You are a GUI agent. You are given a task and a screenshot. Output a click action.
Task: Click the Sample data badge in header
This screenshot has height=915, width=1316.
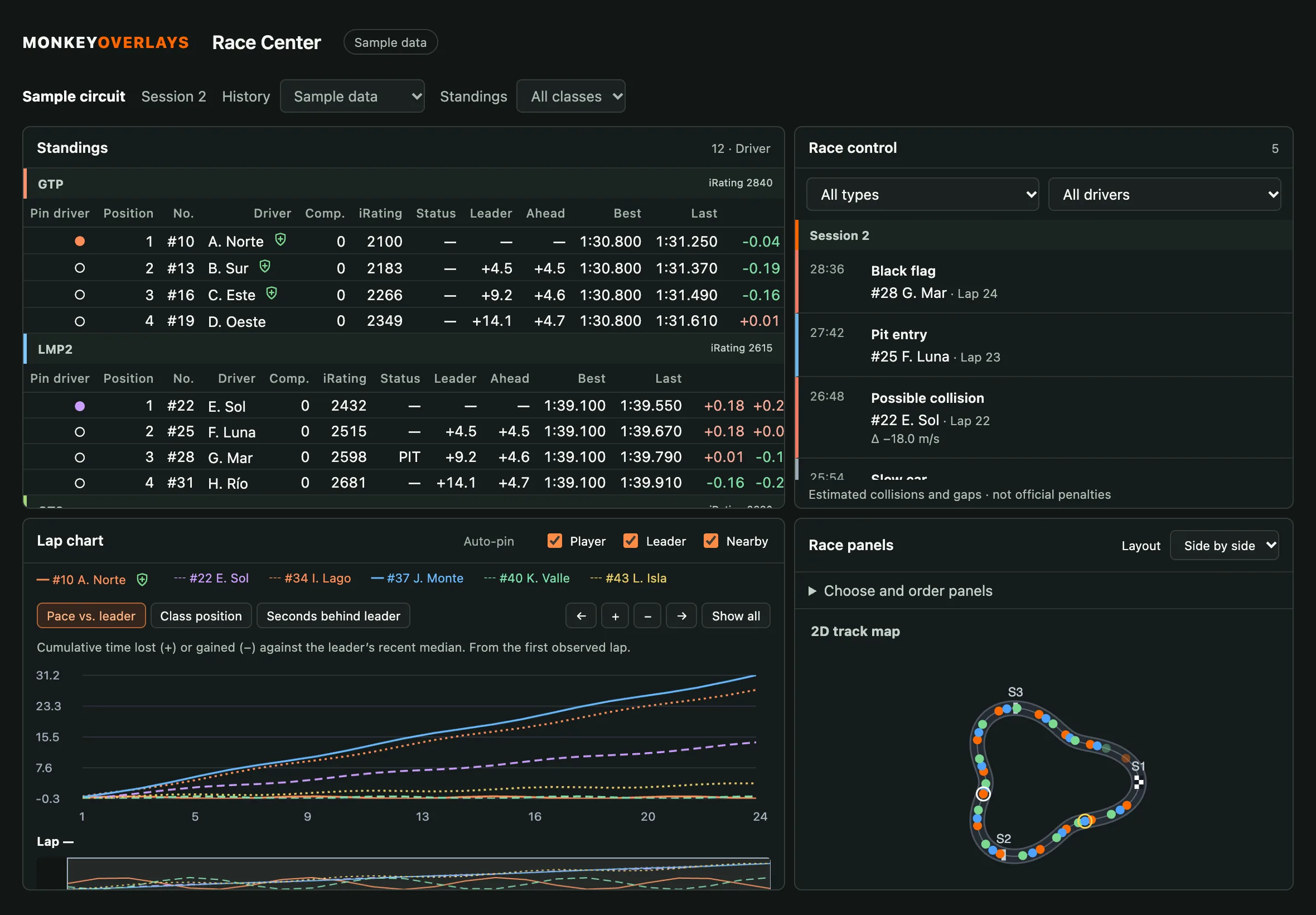390,42
